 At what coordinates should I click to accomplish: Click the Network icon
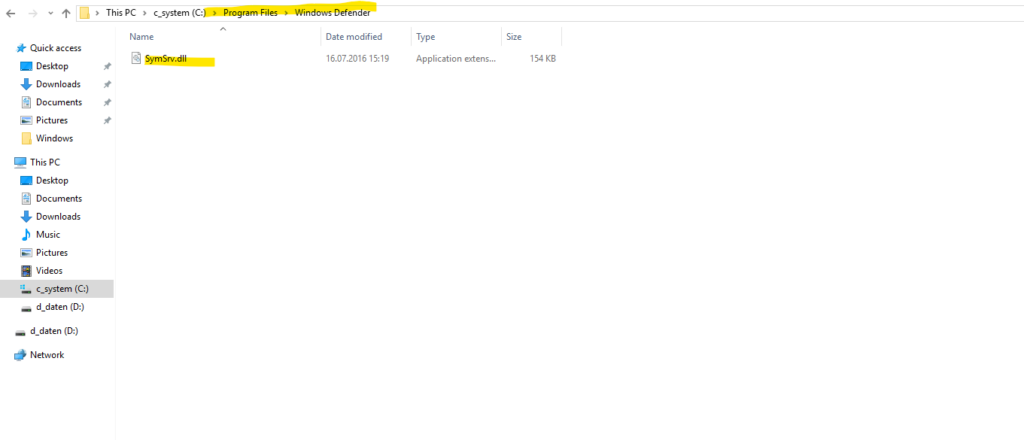click(x=20, y=355)
